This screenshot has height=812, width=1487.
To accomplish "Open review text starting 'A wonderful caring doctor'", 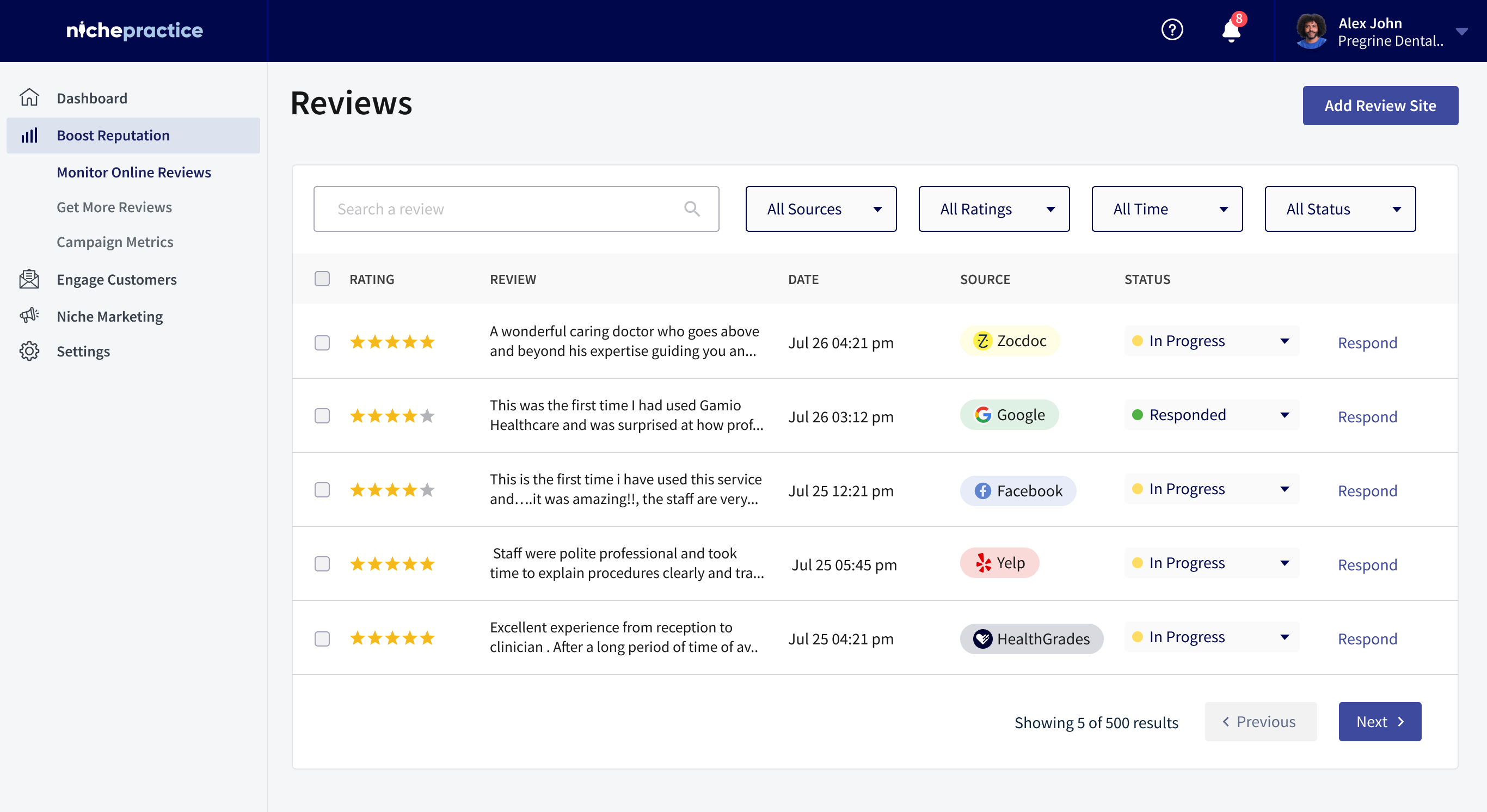I will pos(625,341).
